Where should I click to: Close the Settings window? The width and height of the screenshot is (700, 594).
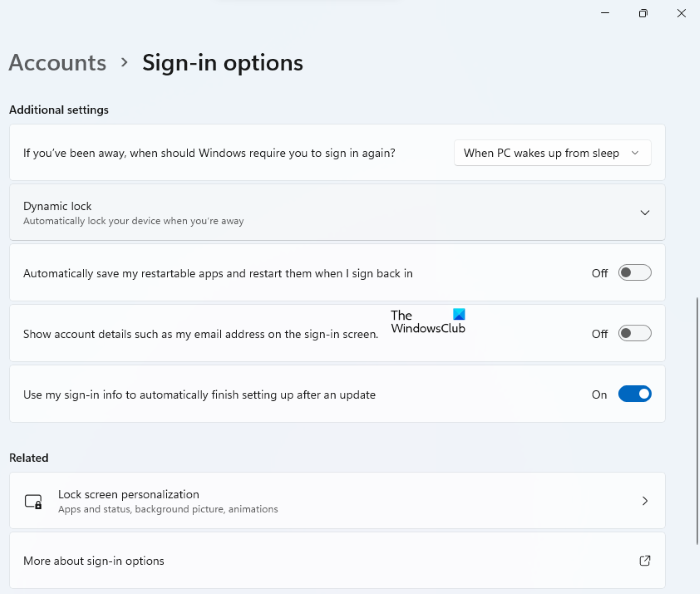(x=682, y=13)
